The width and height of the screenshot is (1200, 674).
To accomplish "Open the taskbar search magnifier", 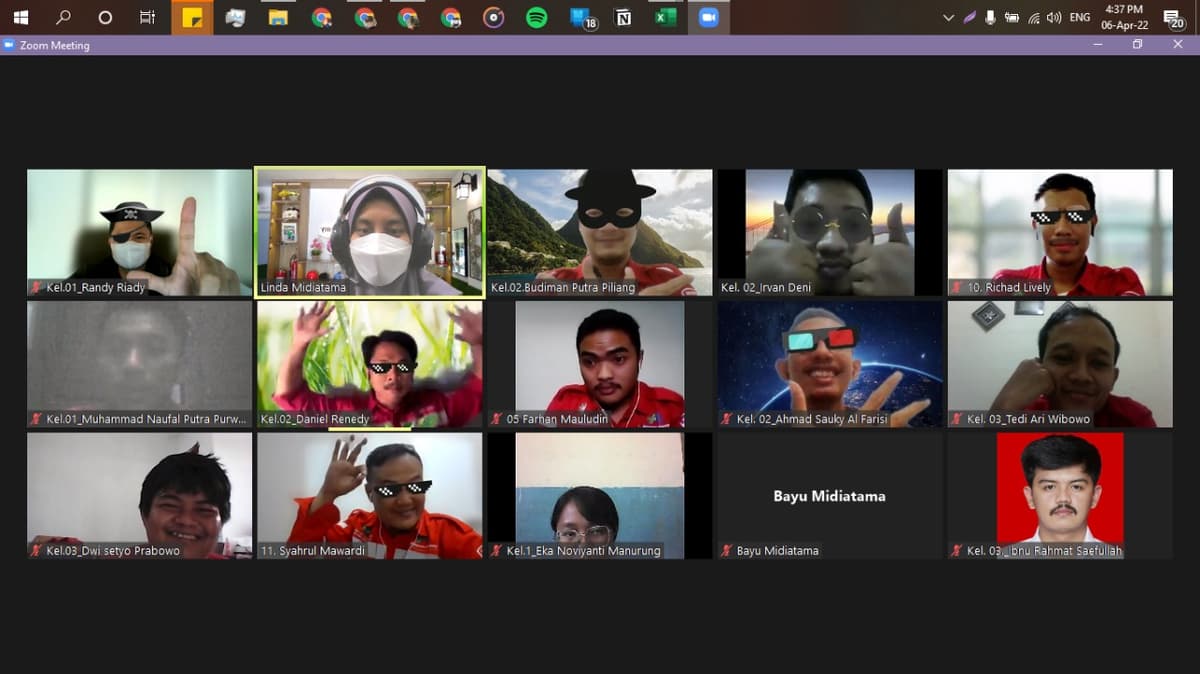I will click(x=64, y=17).
